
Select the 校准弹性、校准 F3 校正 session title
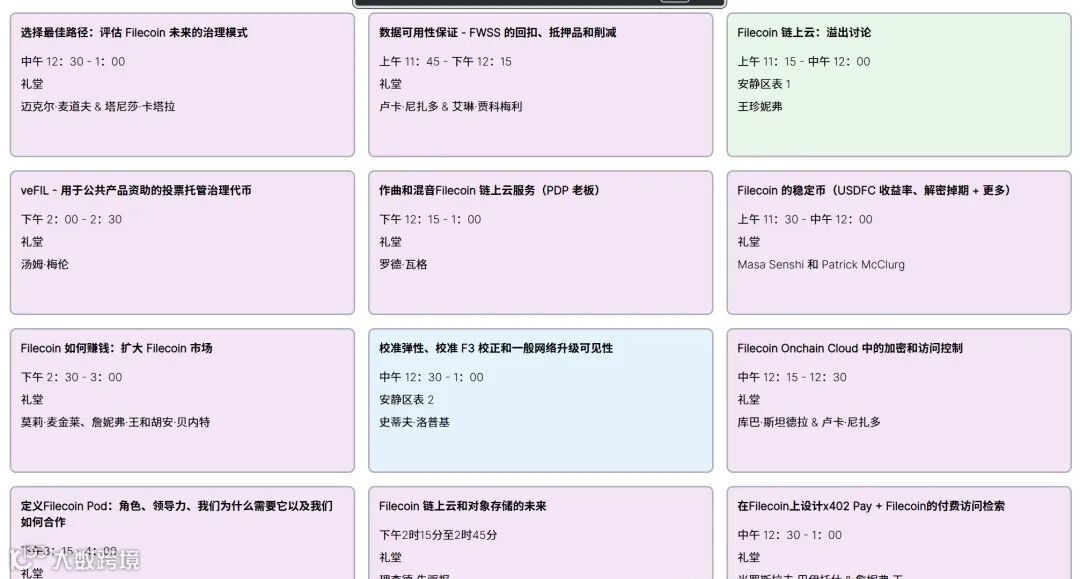click(x=495, y=348)
